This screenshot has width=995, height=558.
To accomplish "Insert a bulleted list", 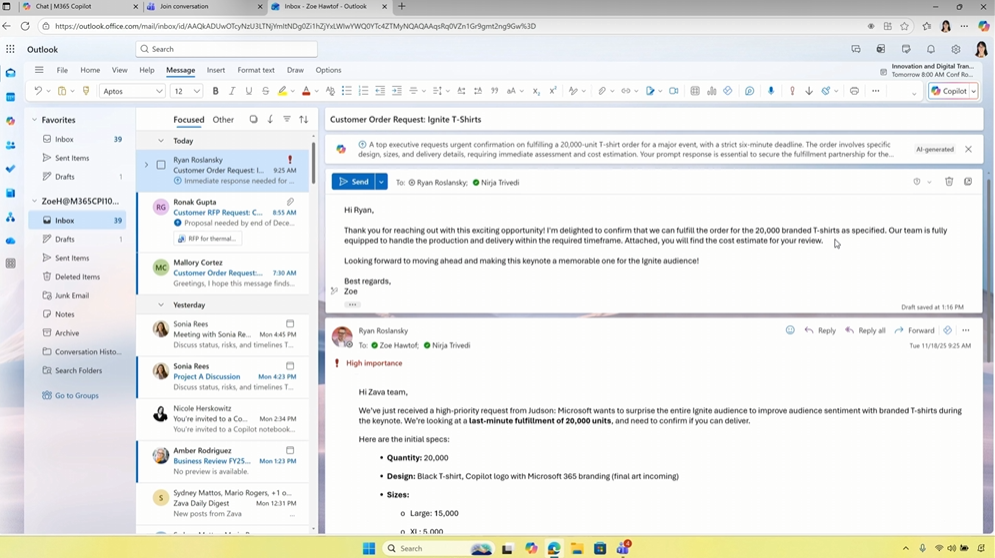I will point(346,91).
